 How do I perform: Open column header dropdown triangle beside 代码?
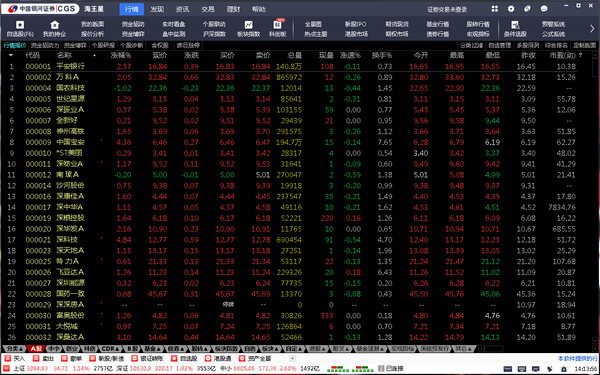tap(11, 55)
